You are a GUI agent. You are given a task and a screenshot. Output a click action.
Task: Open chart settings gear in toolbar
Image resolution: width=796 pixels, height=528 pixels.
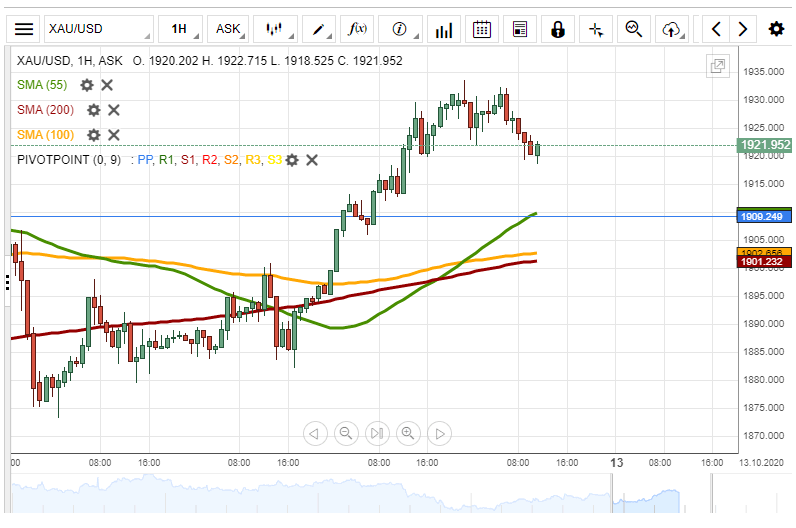click(776, 29)
